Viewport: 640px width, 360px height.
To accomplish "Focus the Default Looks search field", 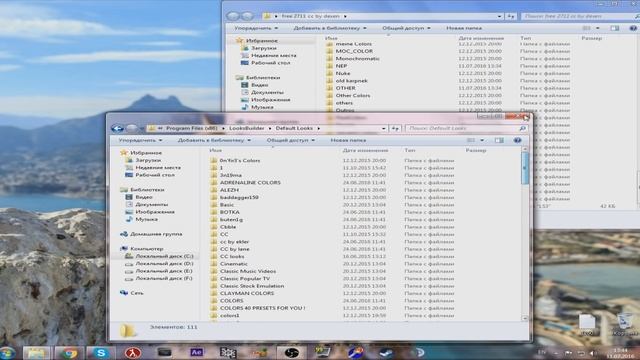I will [462, 129].
